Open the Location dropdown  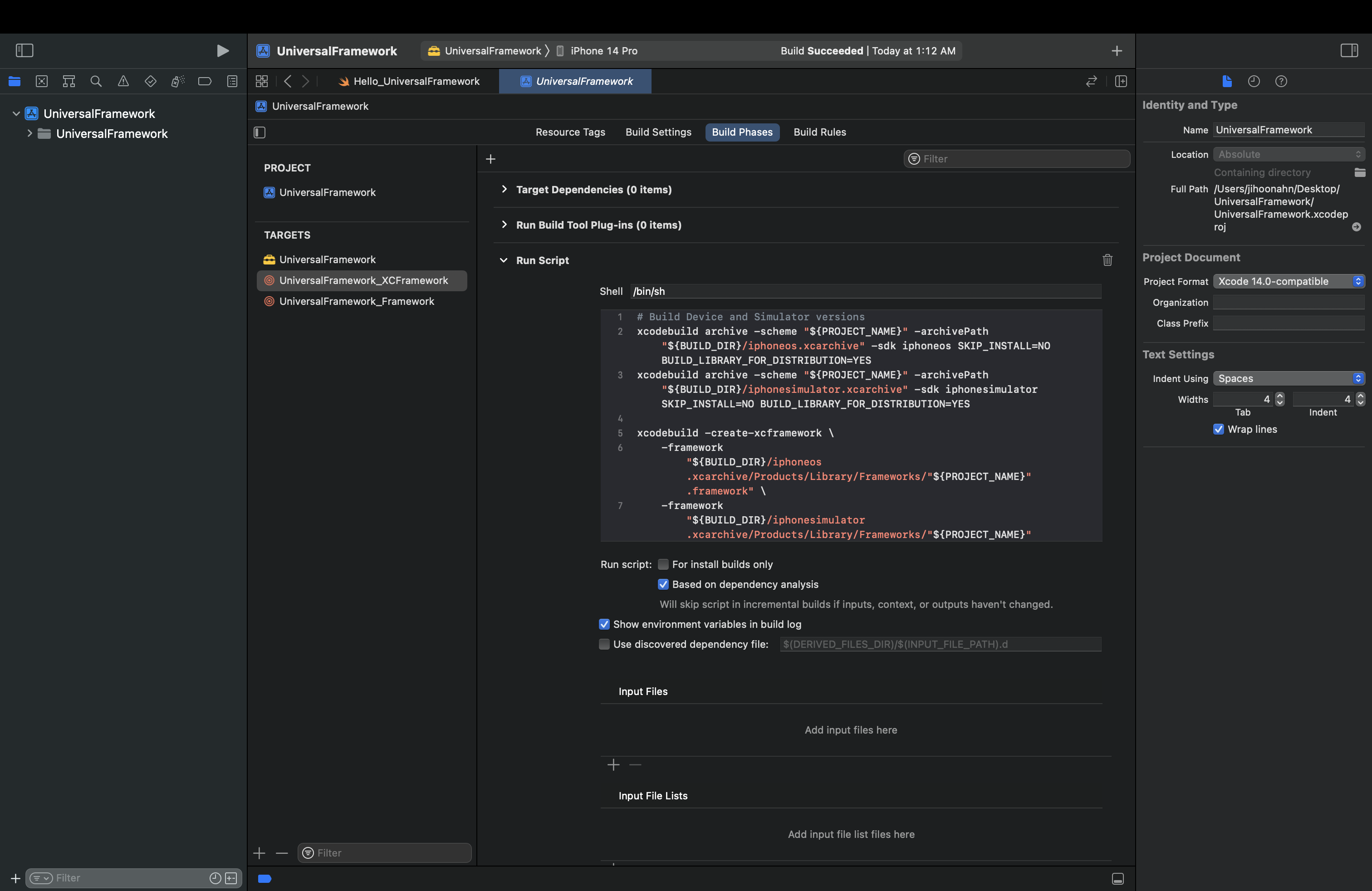1289,154
